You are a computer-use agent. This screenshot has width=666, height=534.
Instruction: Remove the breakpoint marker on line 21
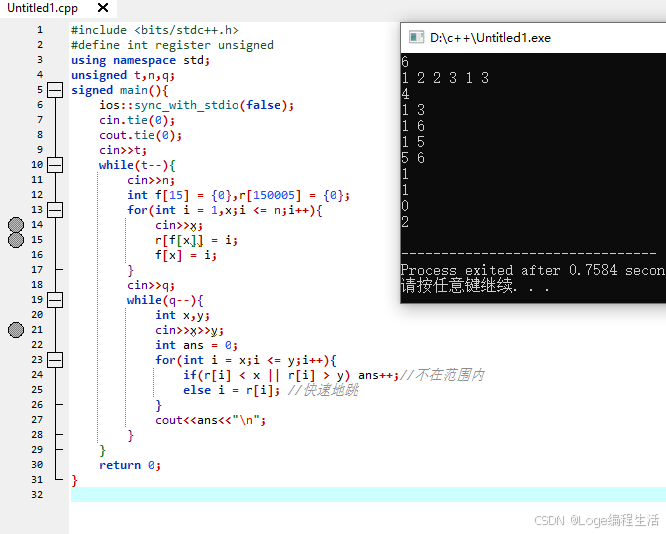pyautogui.click(x=16, y=330)
